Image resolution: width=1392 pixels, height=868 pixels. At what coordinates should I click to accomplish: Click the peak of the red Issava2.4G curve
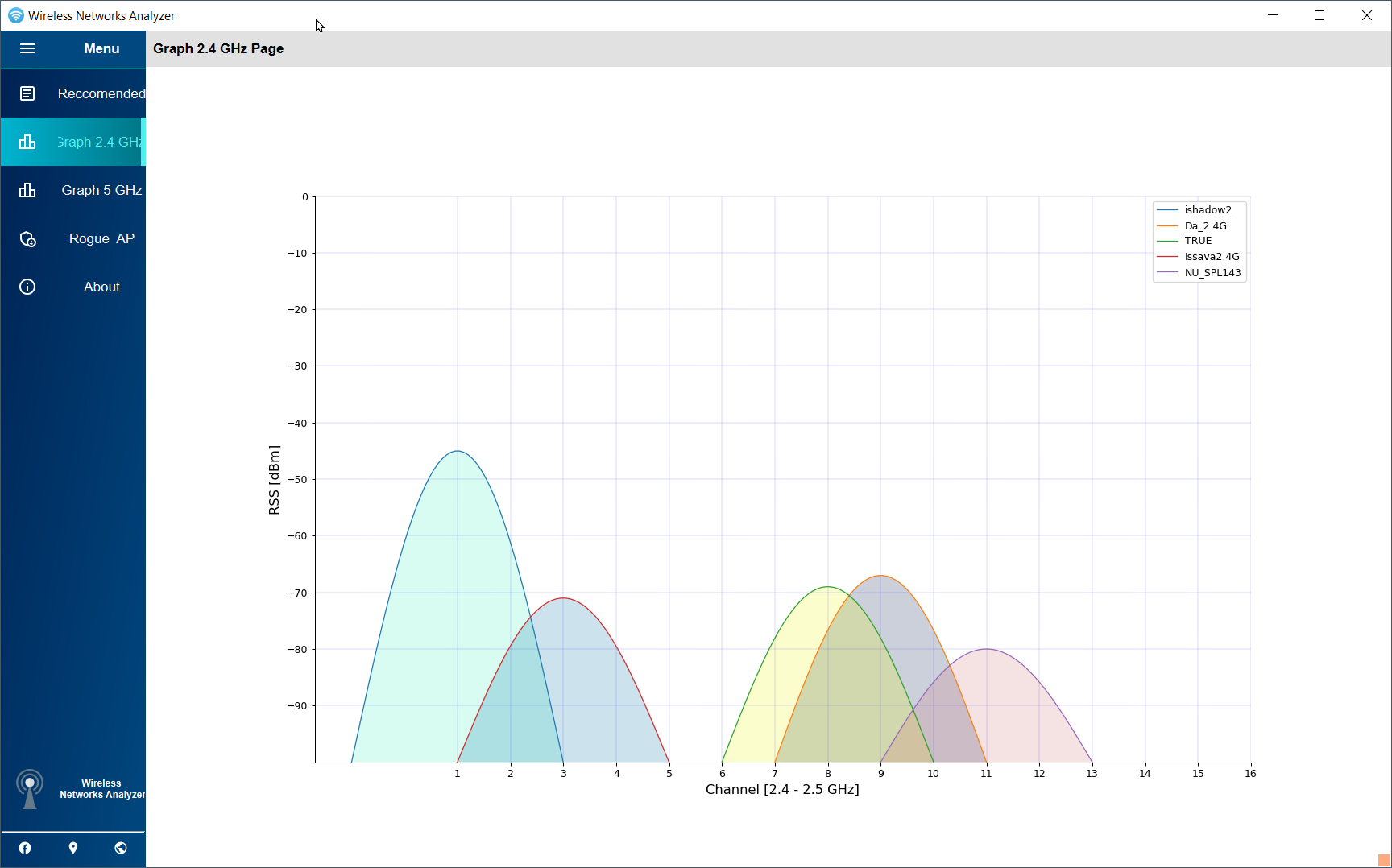pos(564,598)
